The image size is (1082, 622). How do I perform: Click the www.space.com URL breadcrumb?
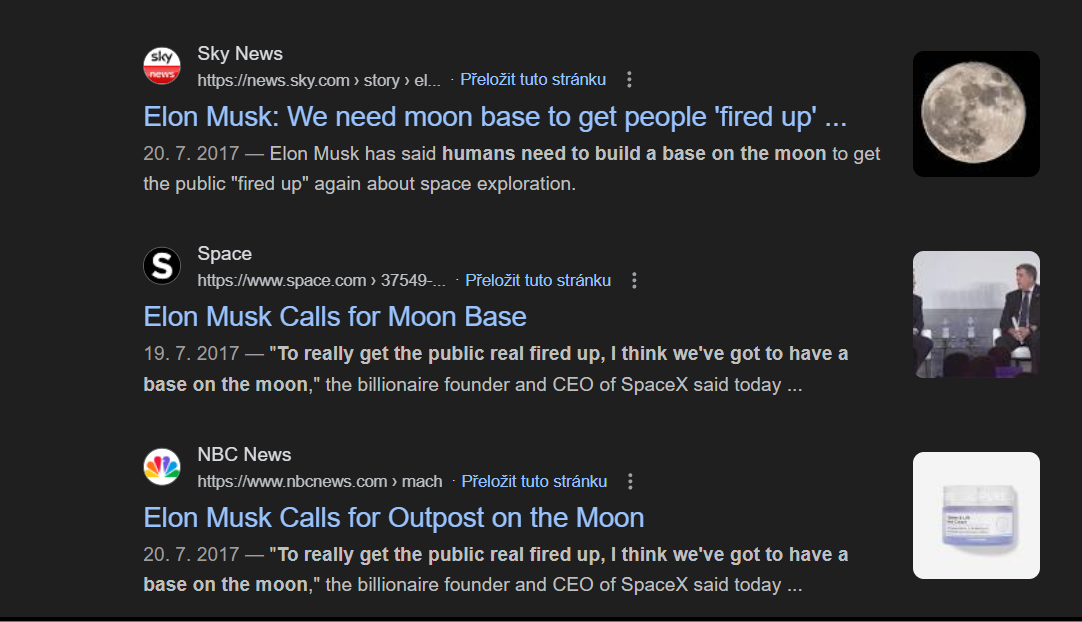click(x=321, y=281)
